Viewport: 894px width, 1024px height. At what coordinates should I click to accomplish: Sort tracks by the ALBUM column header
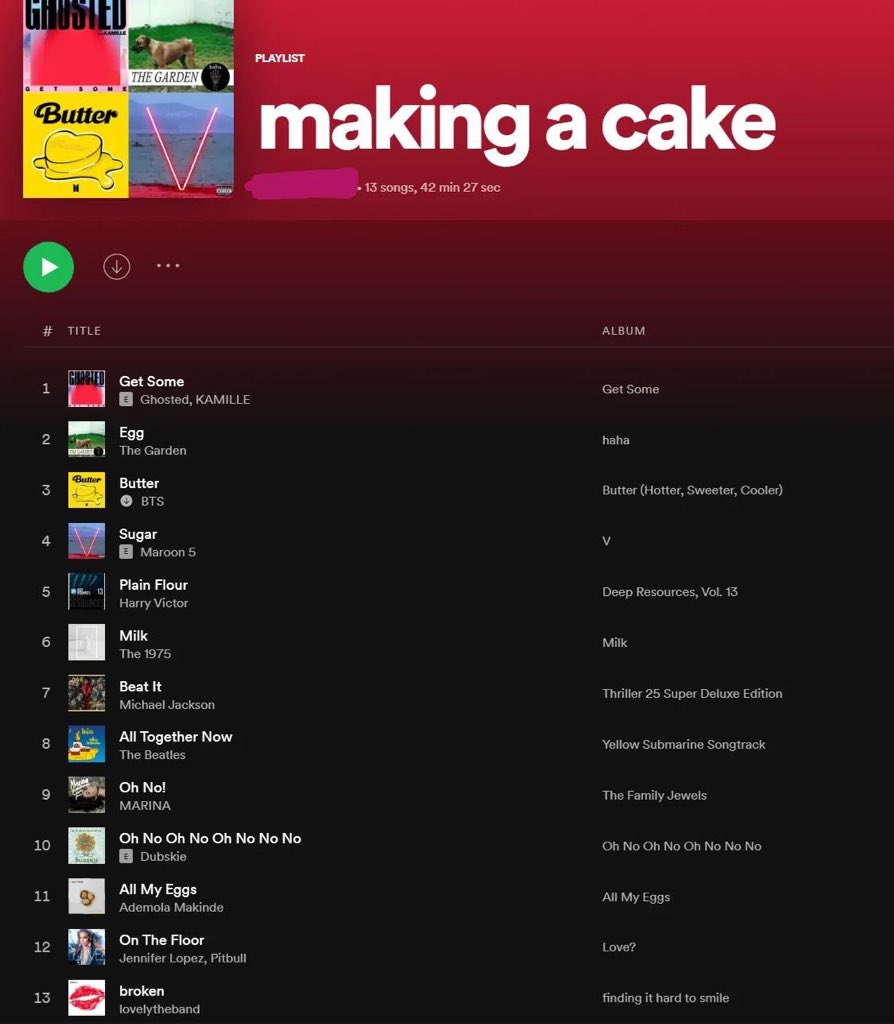coord(624,330)
